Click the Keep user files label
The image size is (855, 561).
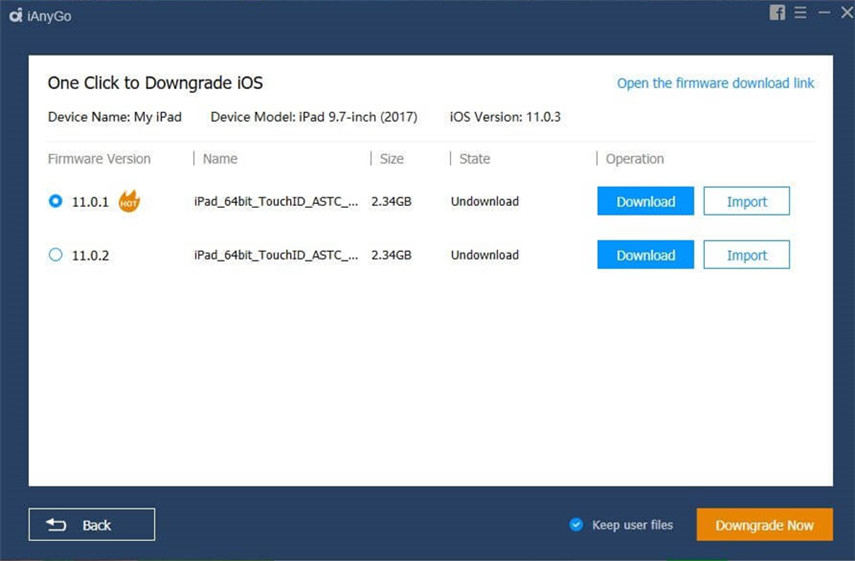[x=633, y=524]
